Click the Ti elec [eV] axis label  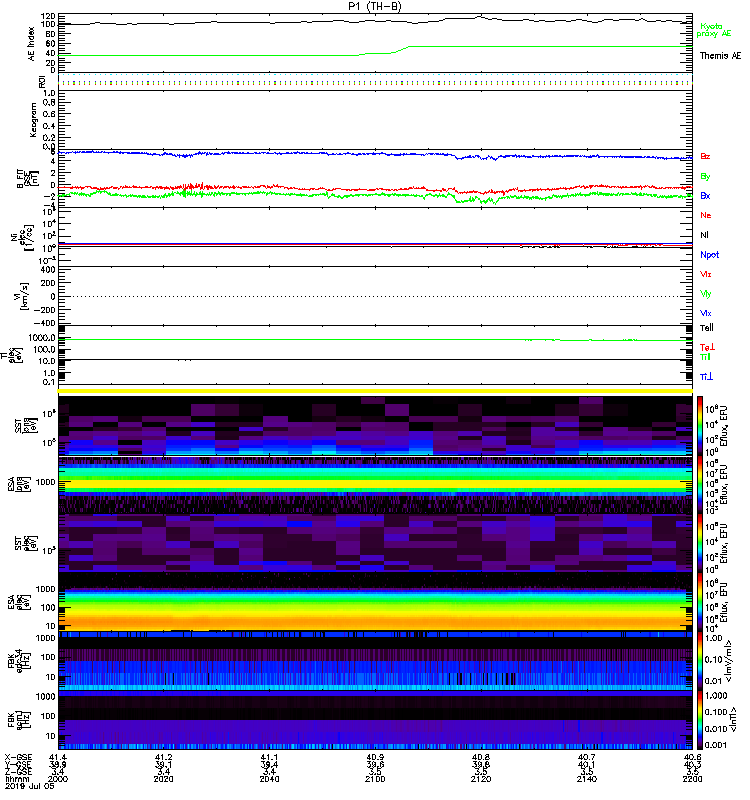coord(12,355)
